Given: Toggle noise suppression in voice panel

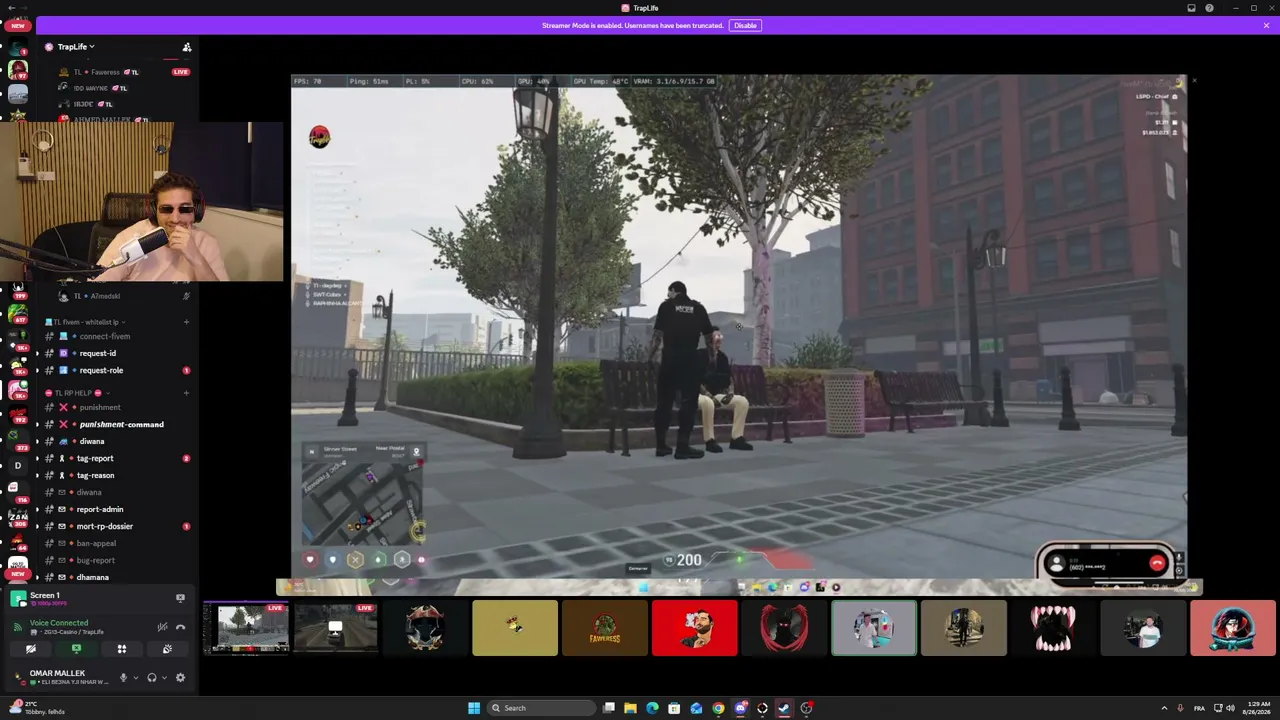Looking at the screenshot, I should point(162,627).
